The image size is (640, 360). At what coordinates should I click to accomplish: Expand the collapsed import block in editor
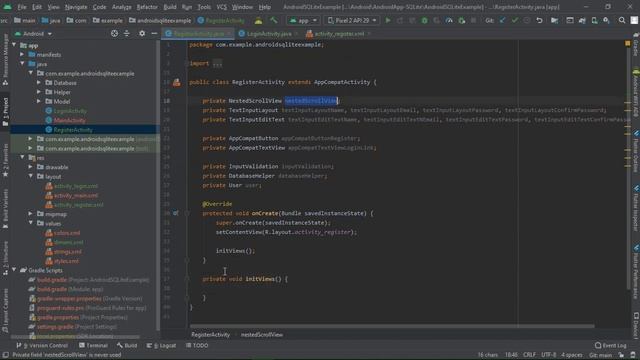218,64
